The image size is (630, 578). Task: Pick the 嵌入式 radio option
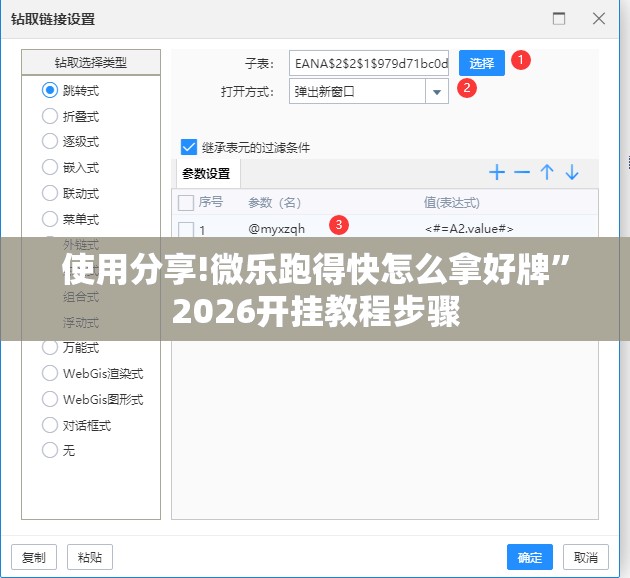click(x=50, y=167)
